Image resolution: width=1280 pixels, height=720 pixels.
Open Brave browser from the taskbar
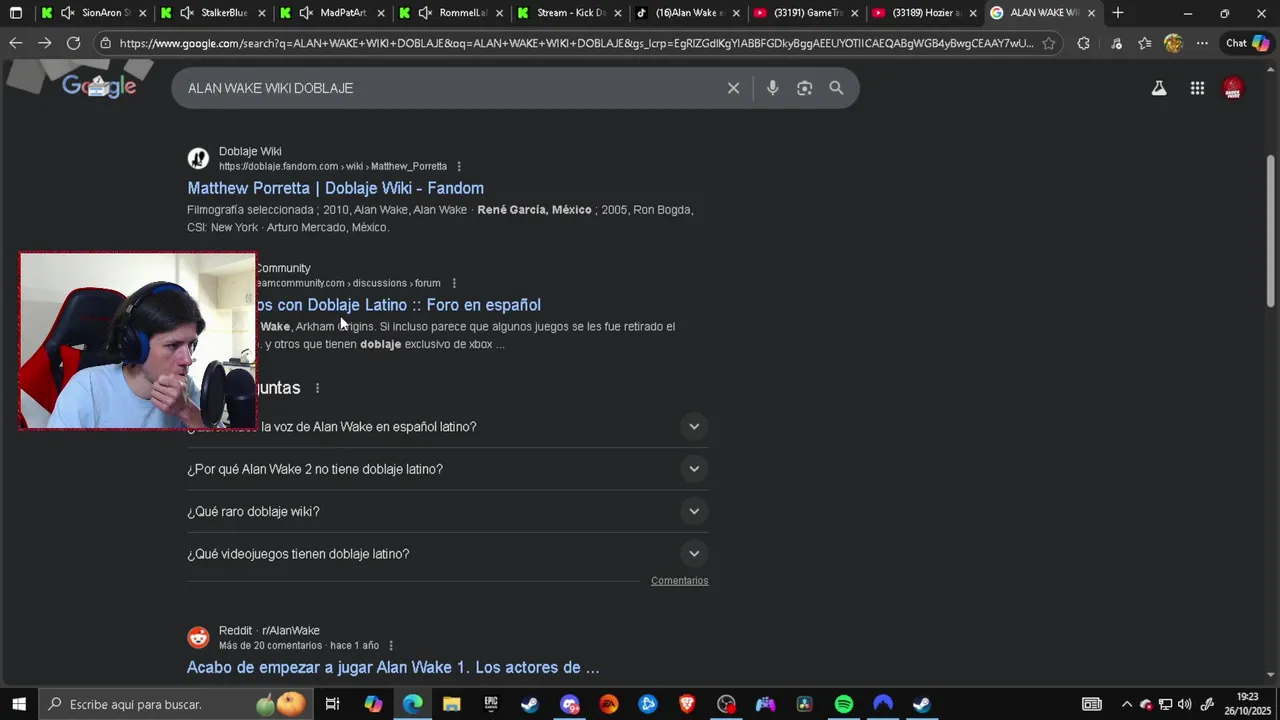coord(687,704)
